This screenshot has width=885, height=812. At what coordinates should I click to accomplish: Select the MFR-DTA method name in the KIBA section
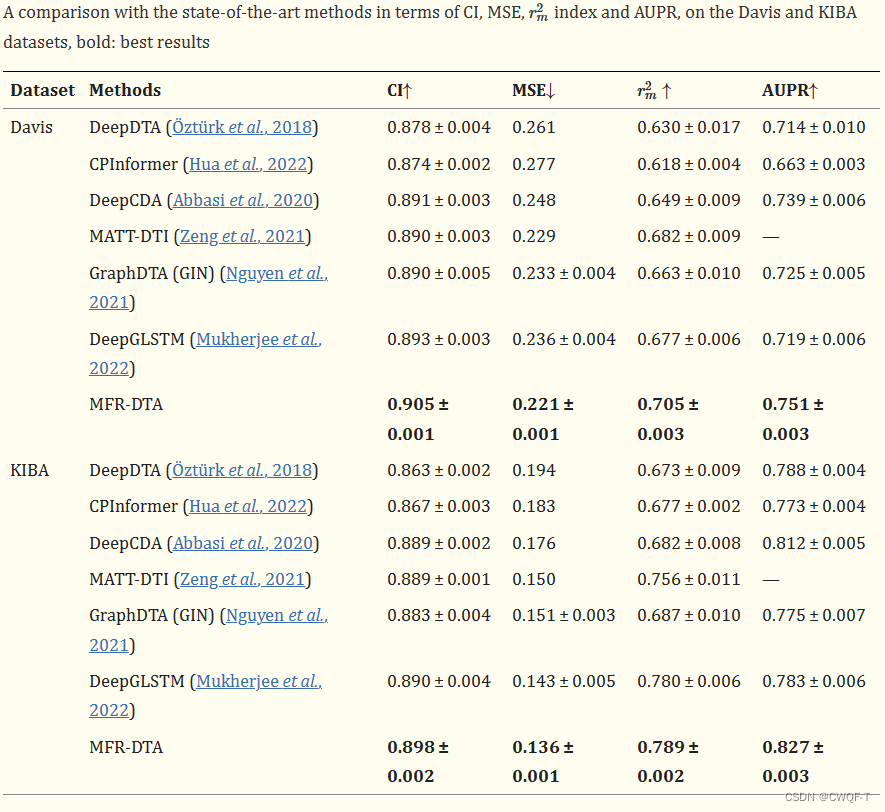(126, 748)
